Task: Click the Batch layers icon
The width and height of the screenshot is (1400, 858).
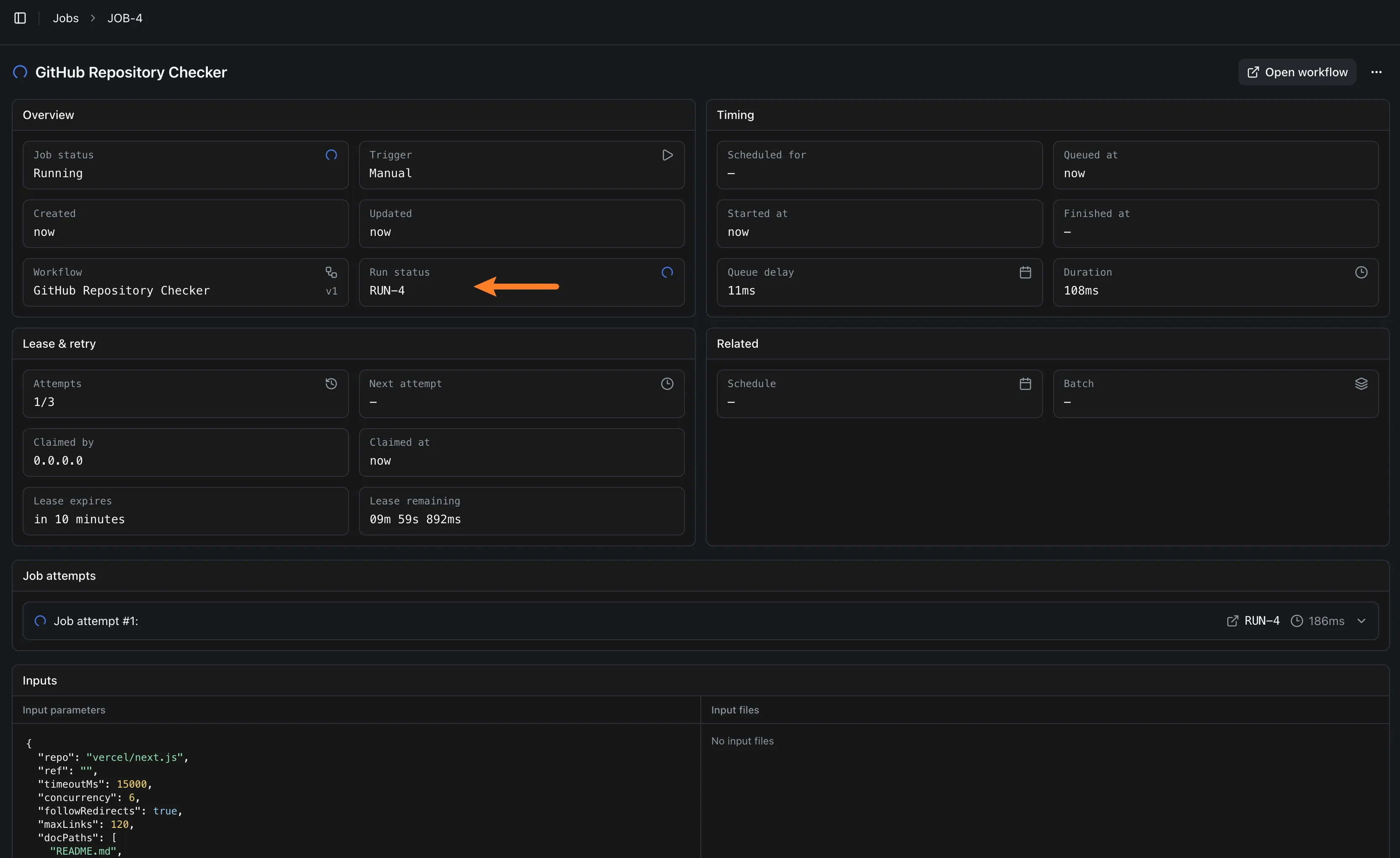Action: [1361, 384]
